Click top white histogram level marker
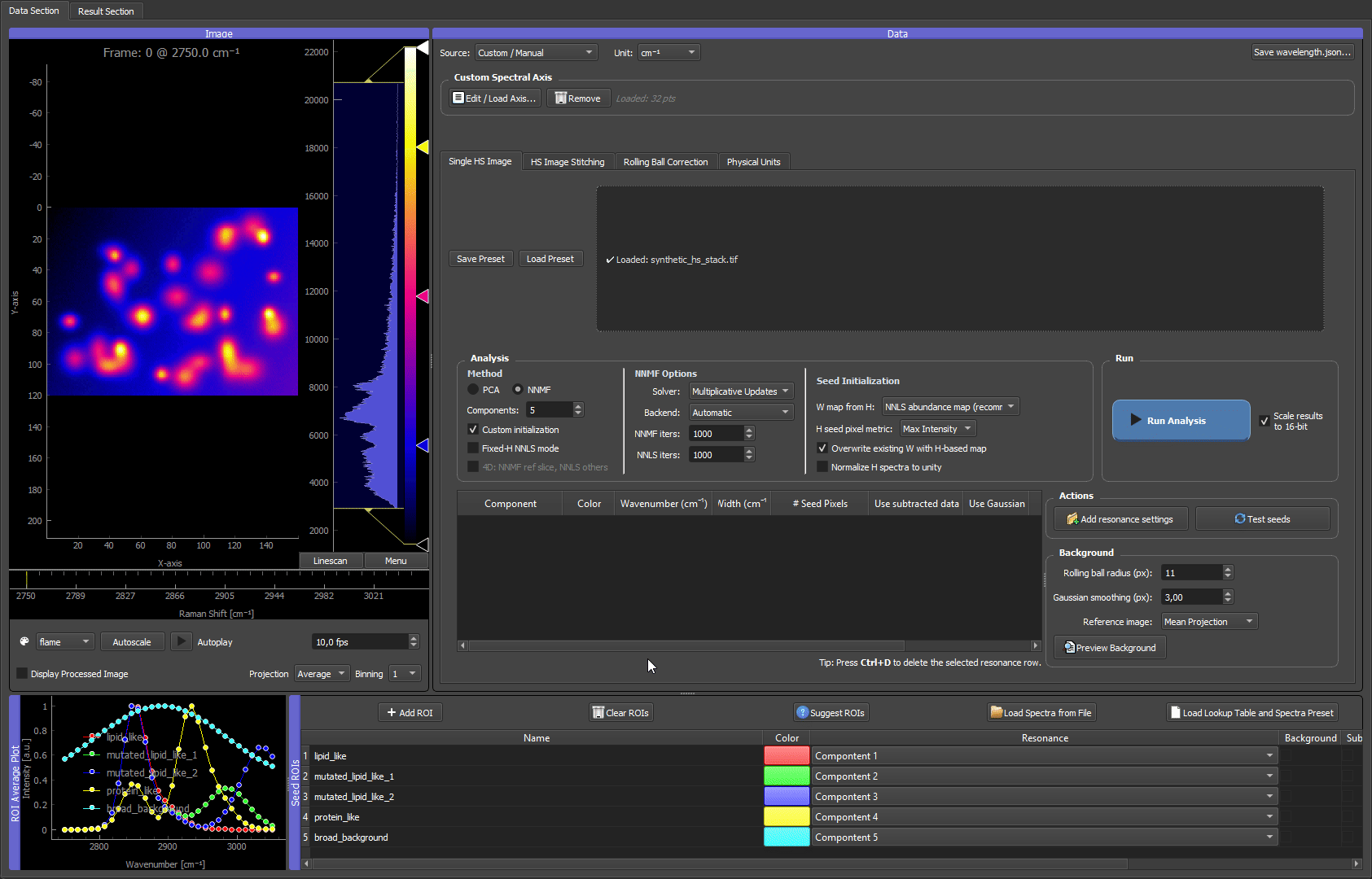The width and height of the screenshot is (1372, 879). (x=423, y=48)
